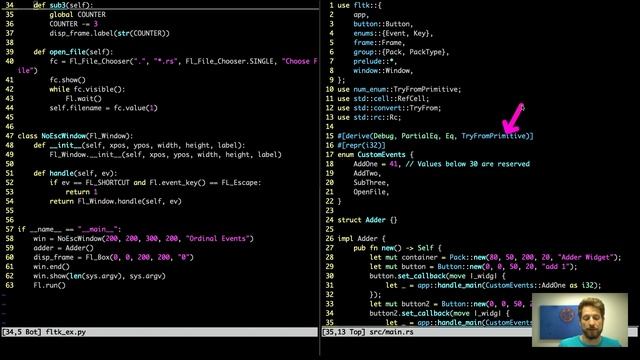Click the 'let mut container = Pack::new' line
This screenshot has height=360, width=640.
click(x=496, y=258)
